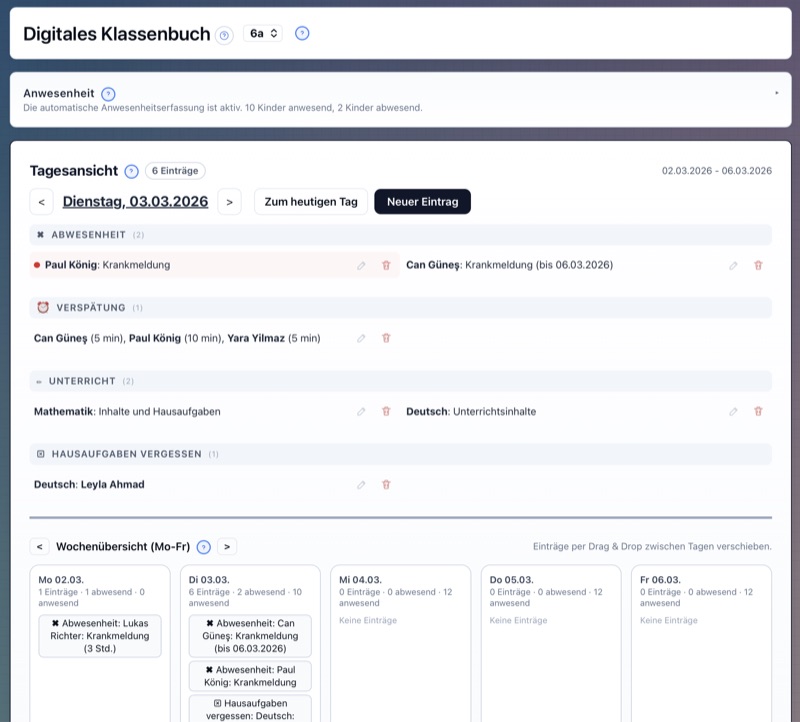Delete Deutsch Unterrichtsinhalte entry
Screen dimensions: 800x722
point(758,412)
